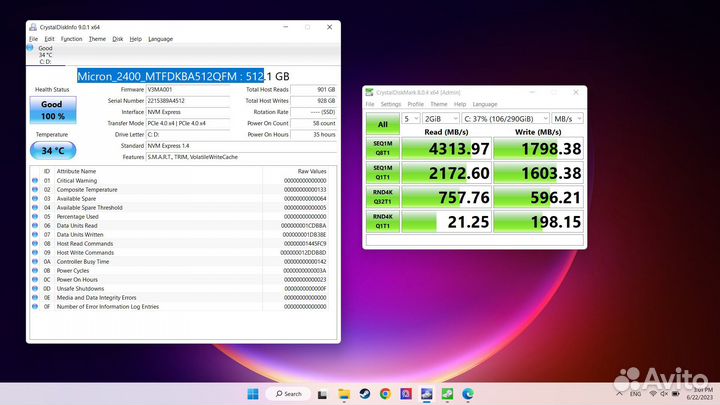The height and width of the screenshot is (405, 720).
Task: Click the battery tray icon
Action: tap(676, 394)
